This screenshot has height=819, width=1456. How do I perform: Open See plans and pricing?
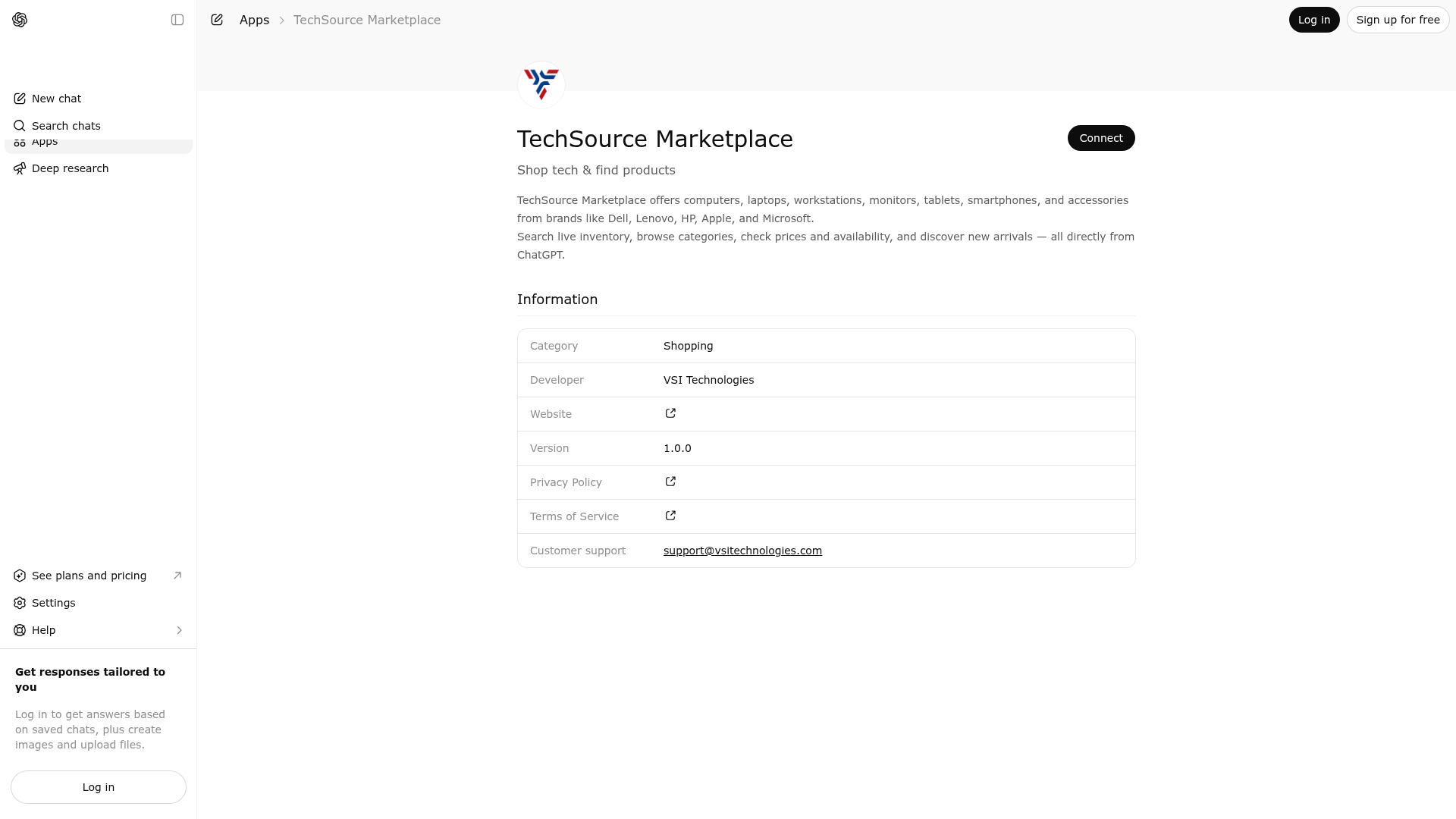click(99, 576)
